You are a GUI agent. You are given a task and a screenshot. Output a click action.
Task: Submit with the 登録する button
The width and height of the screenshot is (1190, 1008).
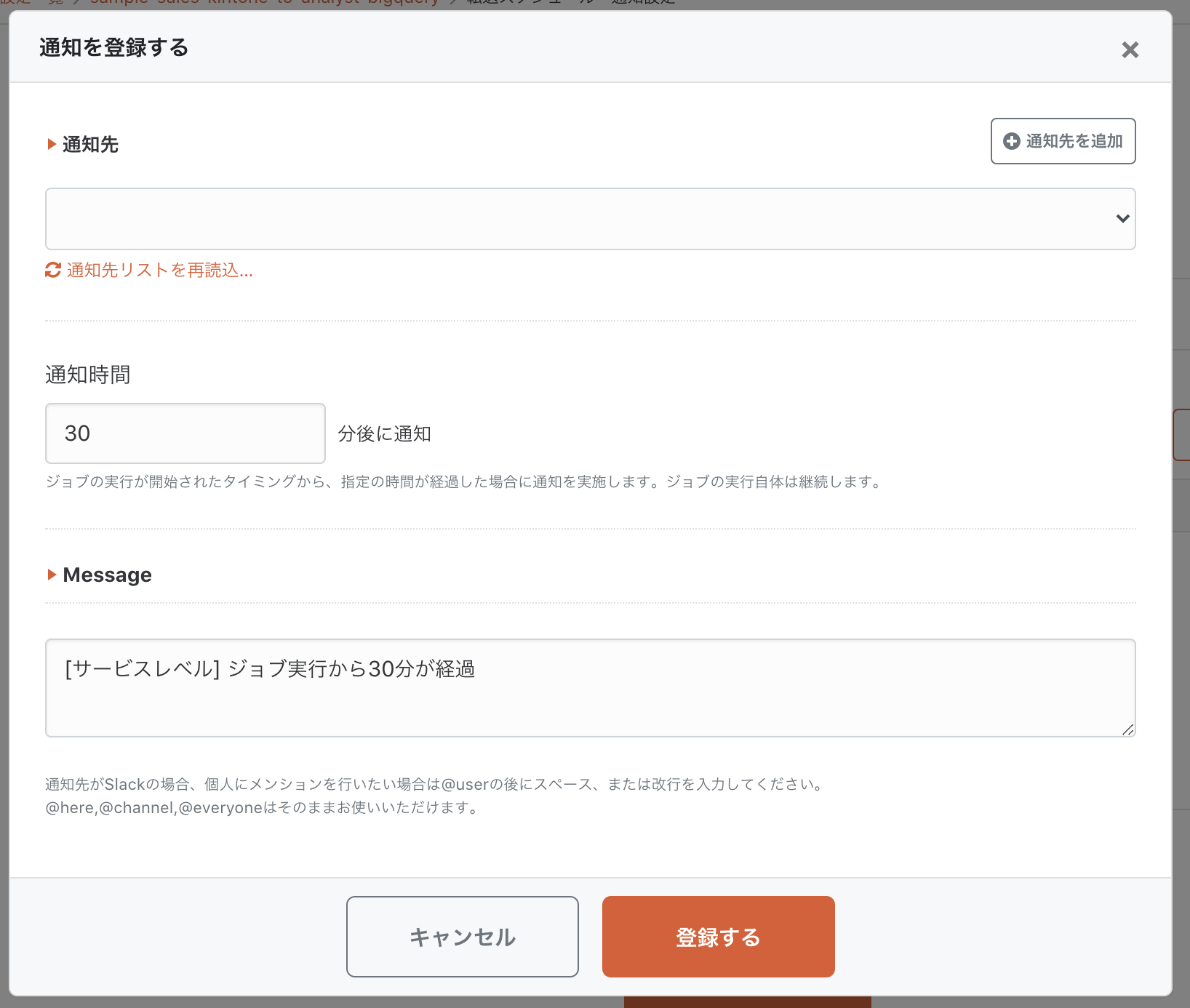tap(718, 937)
